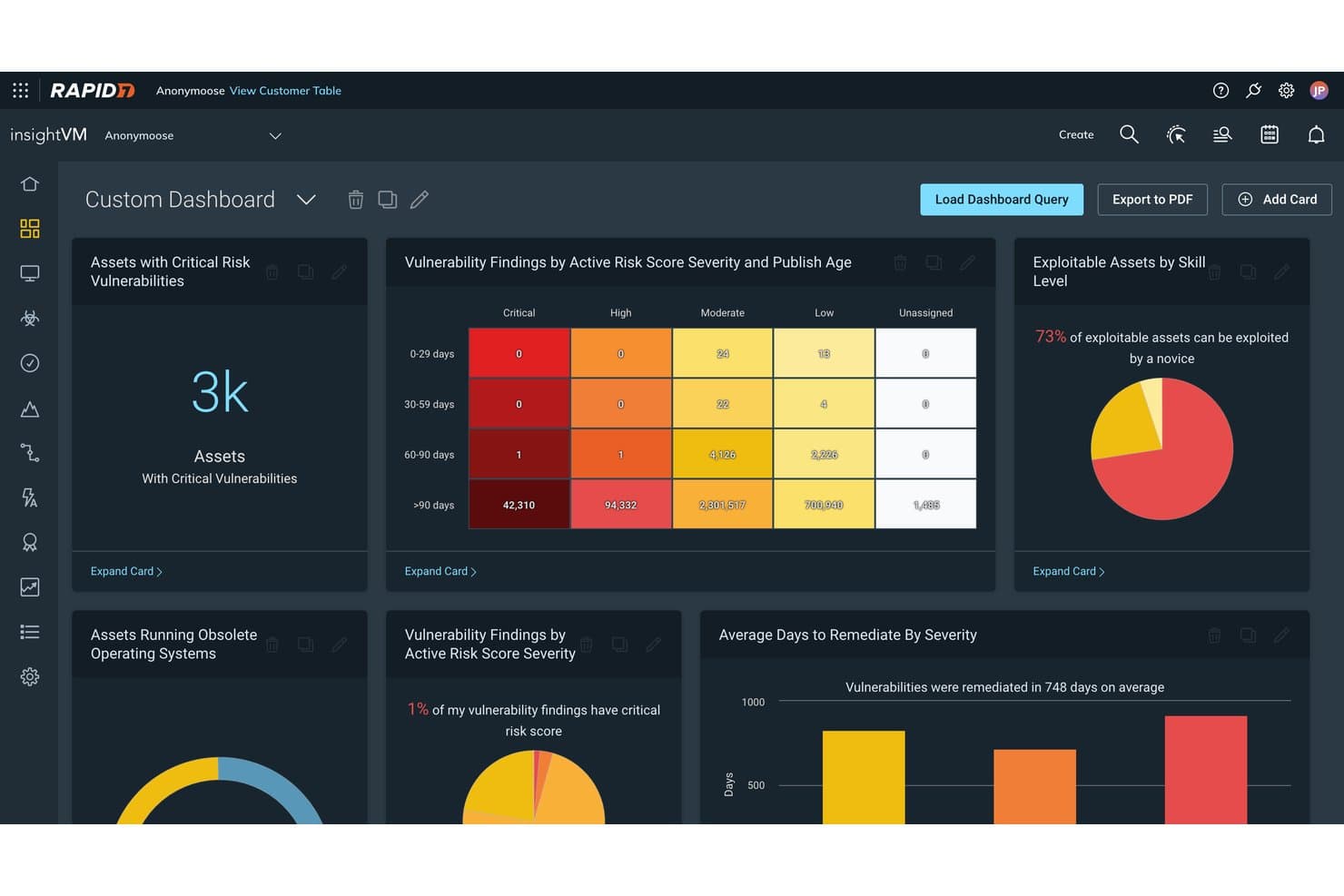Edit the Custom Dashboard name pencil
This screenshot has height=896, width=1344.
click(x=419, y=200)
